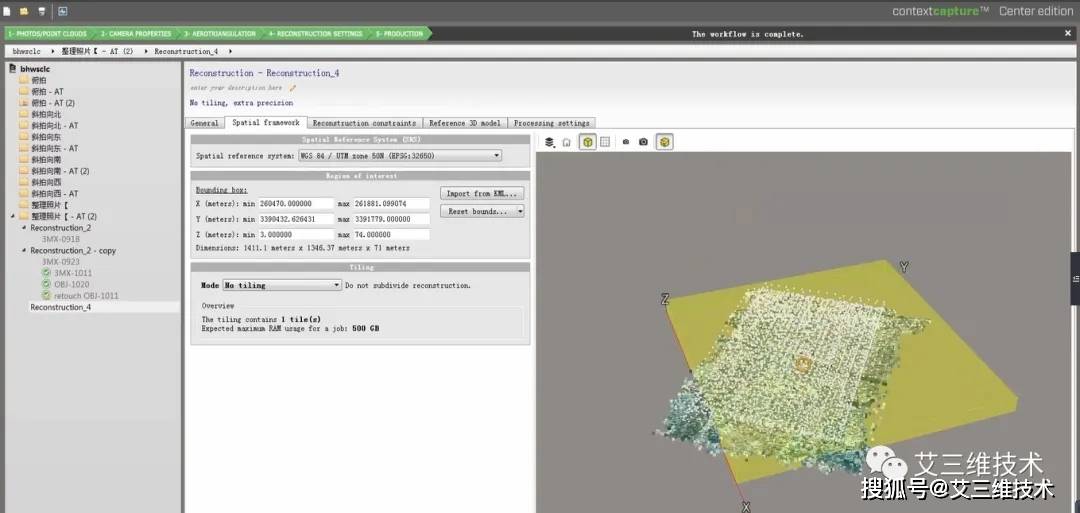This screenshot has width=1080, height=513.
Task: Click the large camera icon in 3D toolbar
Action: [643, 142]
